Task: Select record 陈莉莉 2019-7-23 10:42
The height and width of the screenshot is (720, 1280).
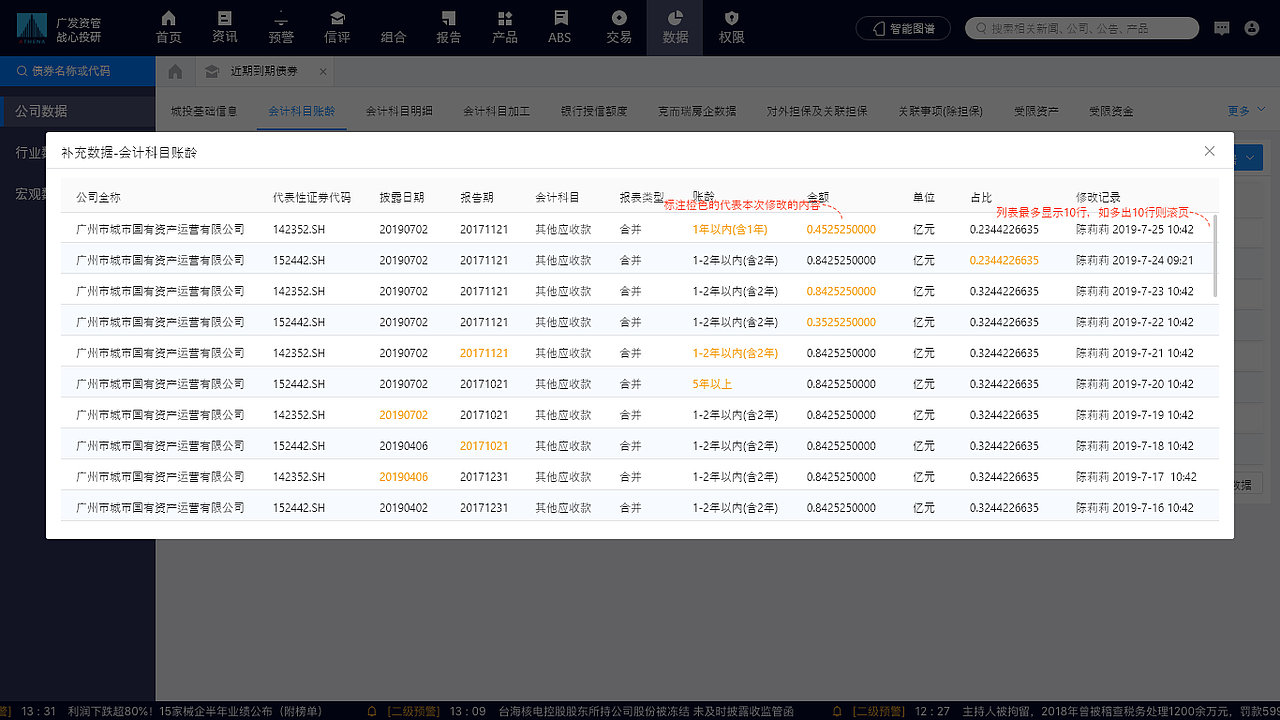Action: [x=1135, y=291]
